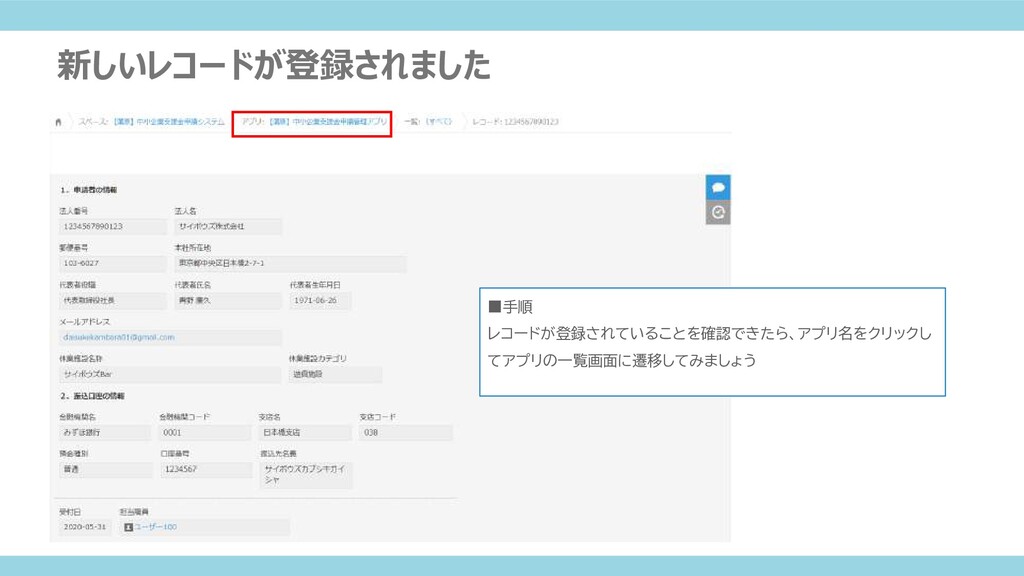Click the app name link in the breadcrumb
The height and width of the screenshot is (576, 1024).
[328, 122]
